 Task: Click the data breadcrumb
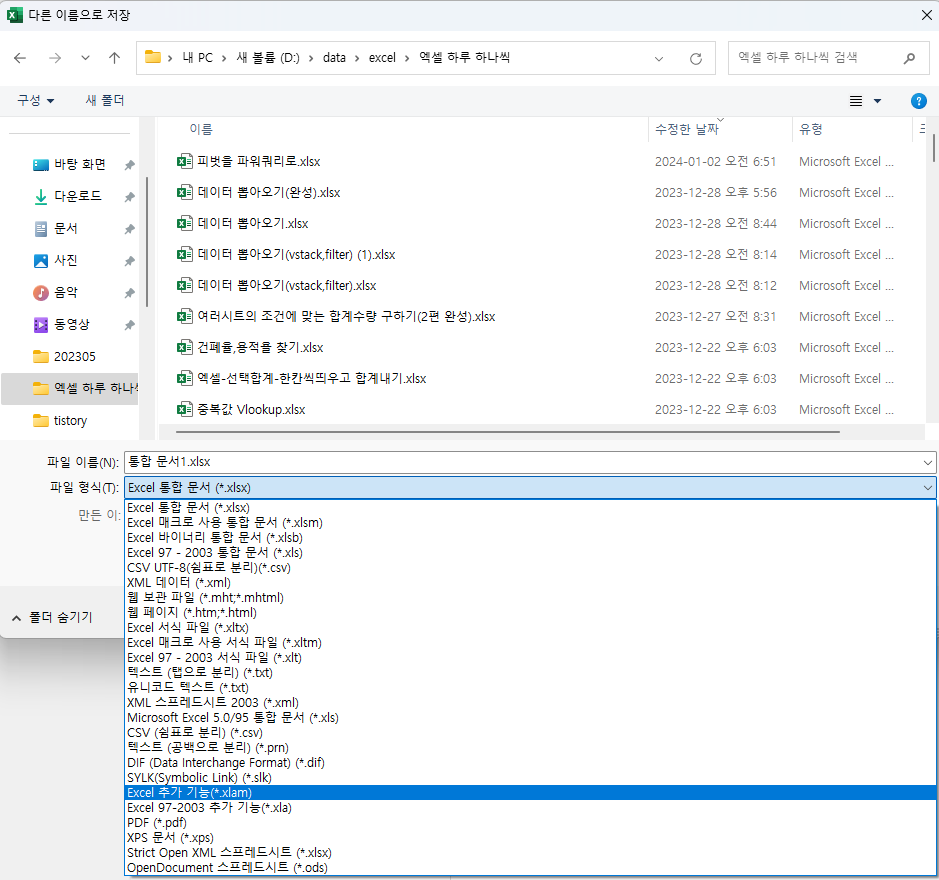point(334,58)
